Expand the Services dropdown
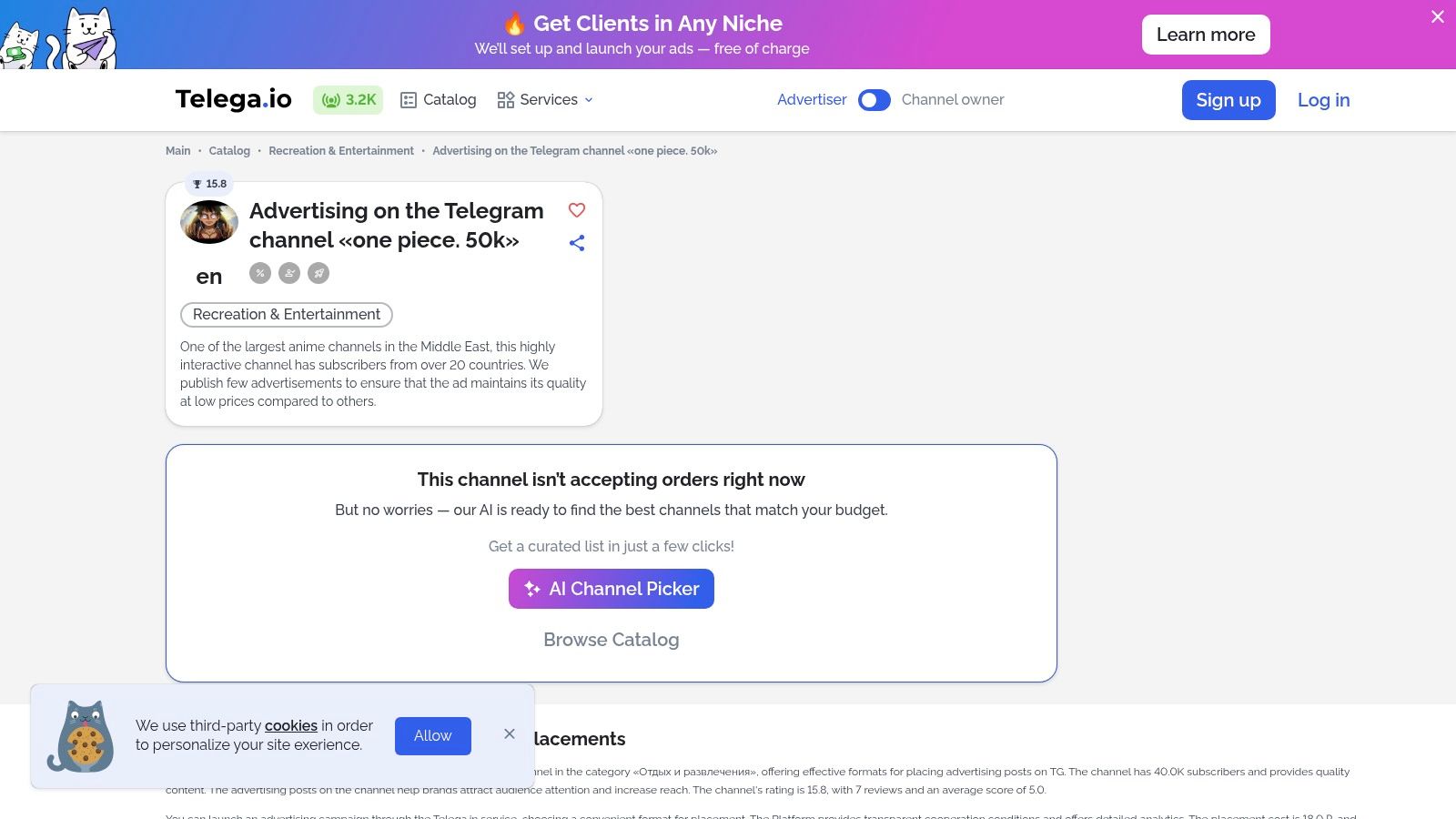Viewport: 1456px width, 819px height. (546, 100)
